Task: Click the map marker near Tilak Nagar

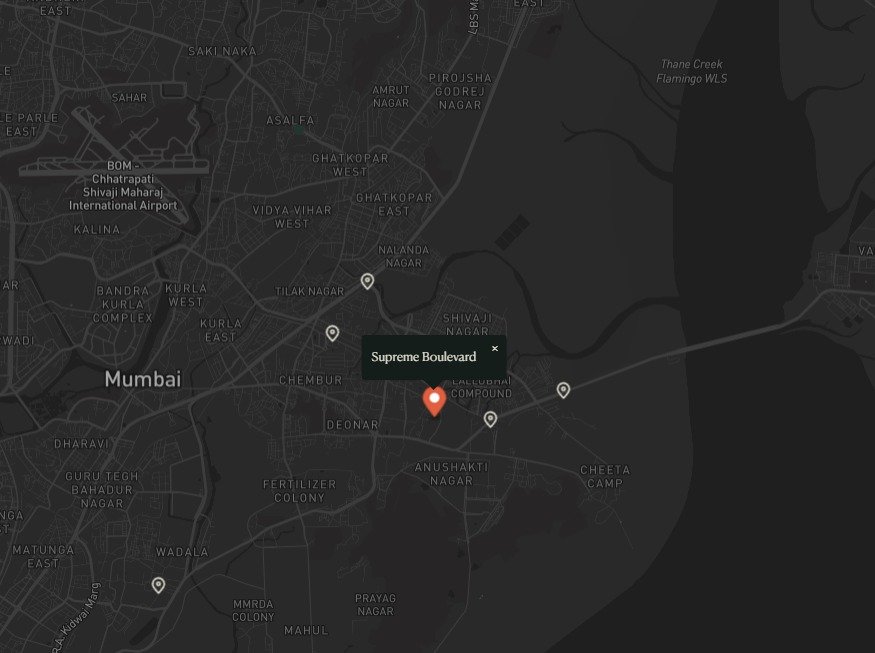Action: pyautogui.click(x=367, y=281)
